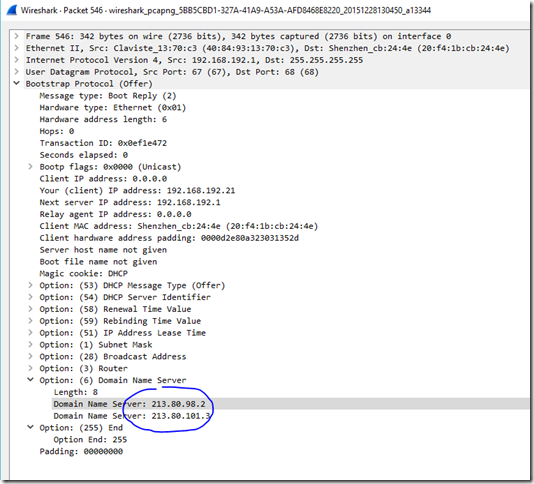Select 'Server host name not given'

coord(103,250)
